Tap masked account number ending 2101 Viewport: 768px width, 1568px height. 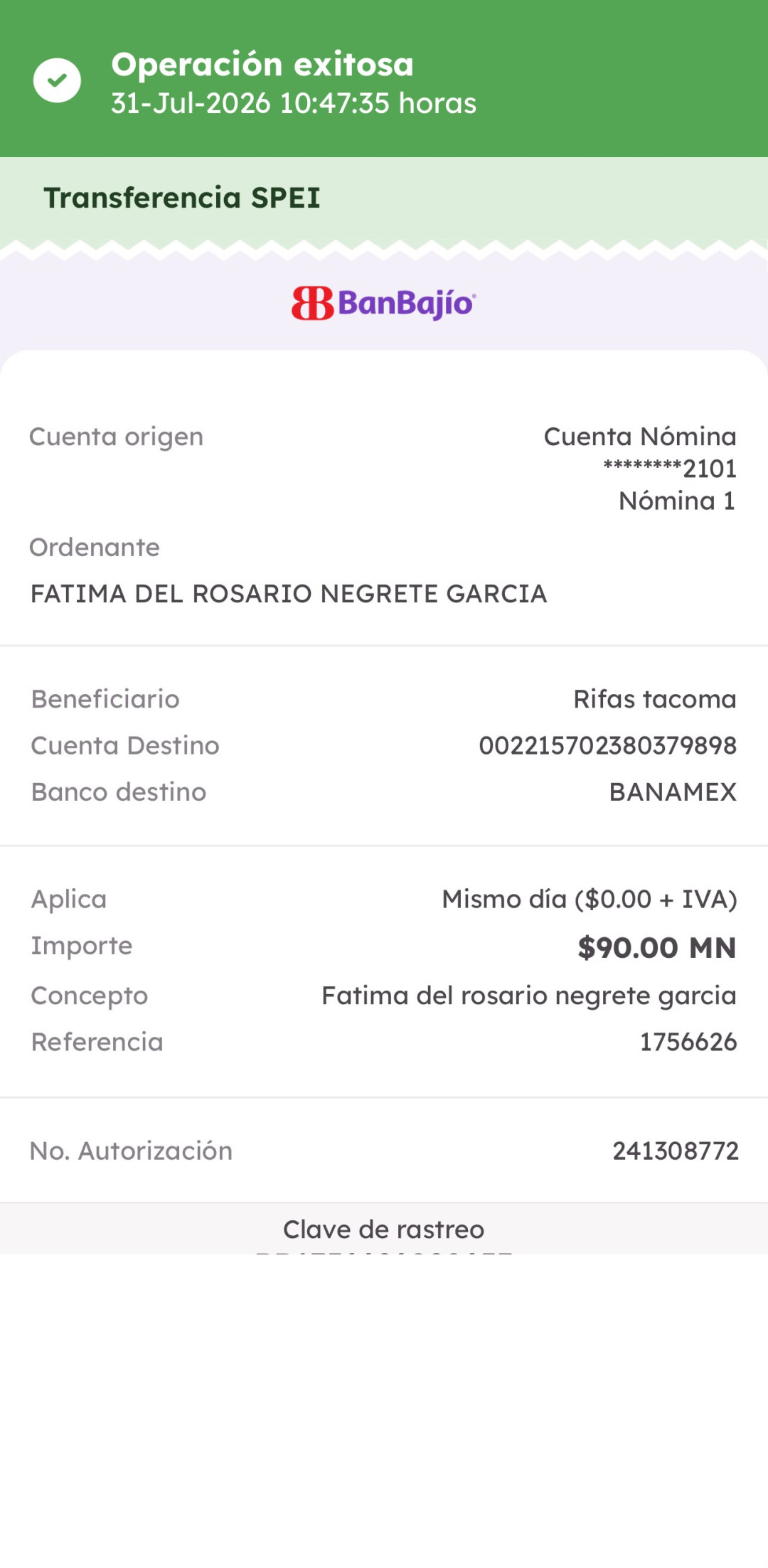point(670,469)
